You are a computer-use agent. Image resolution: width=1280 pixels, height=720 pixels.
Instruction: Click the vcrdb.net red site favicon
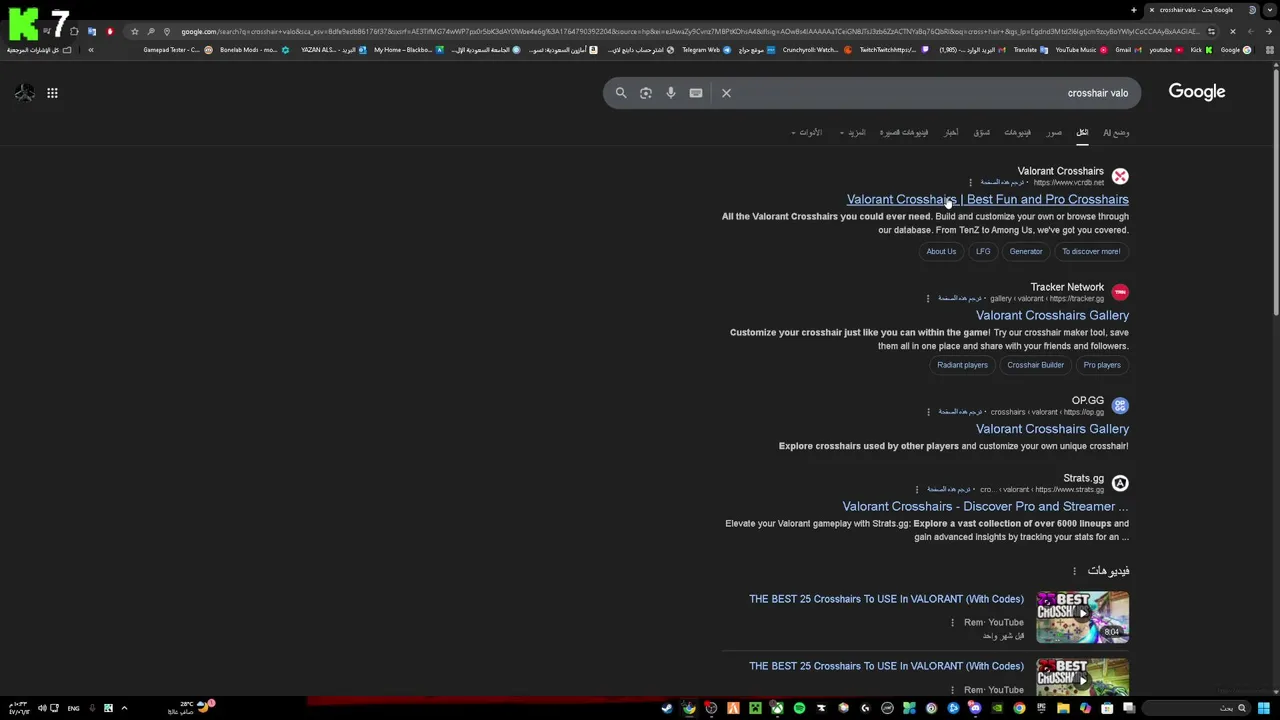point(1120,177)
